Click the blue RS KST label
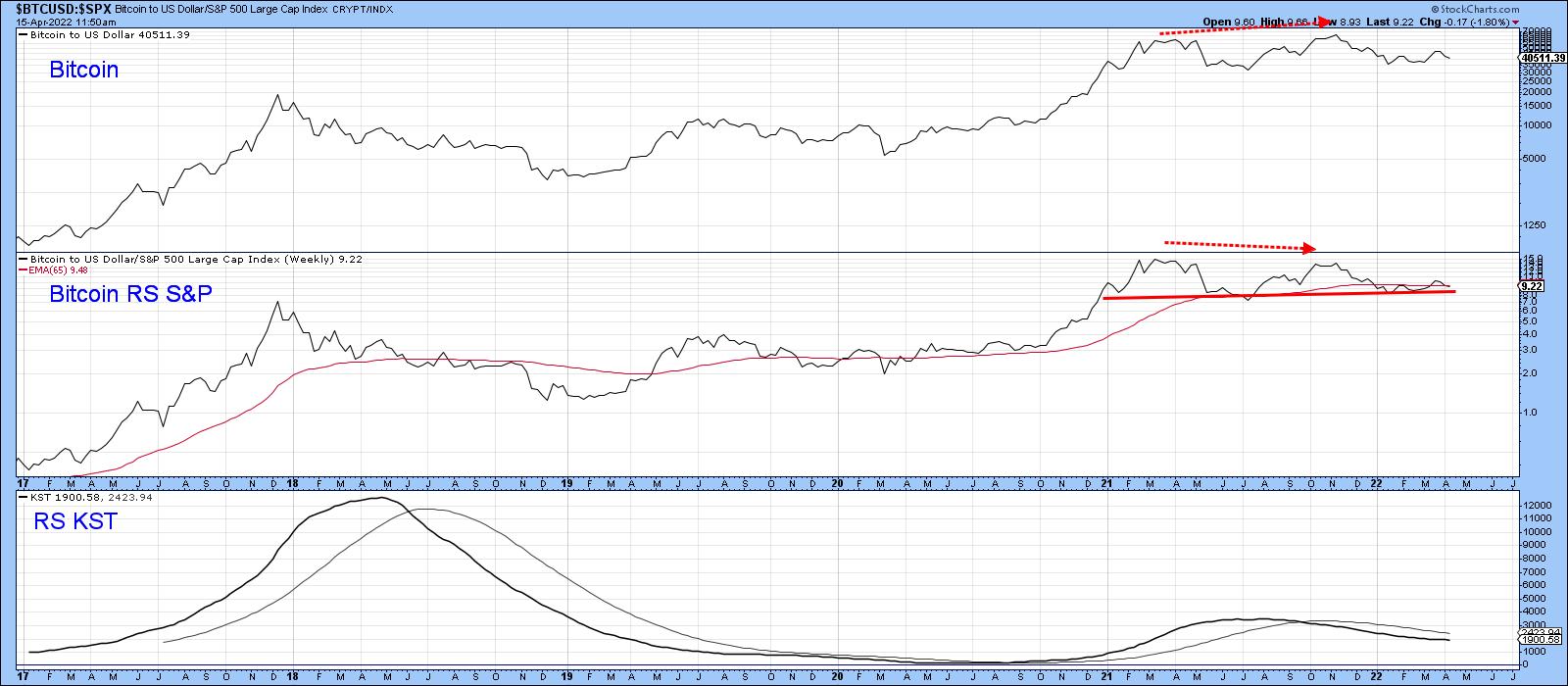This screenshot has height=686, width=1568. [x=74, y=521]
